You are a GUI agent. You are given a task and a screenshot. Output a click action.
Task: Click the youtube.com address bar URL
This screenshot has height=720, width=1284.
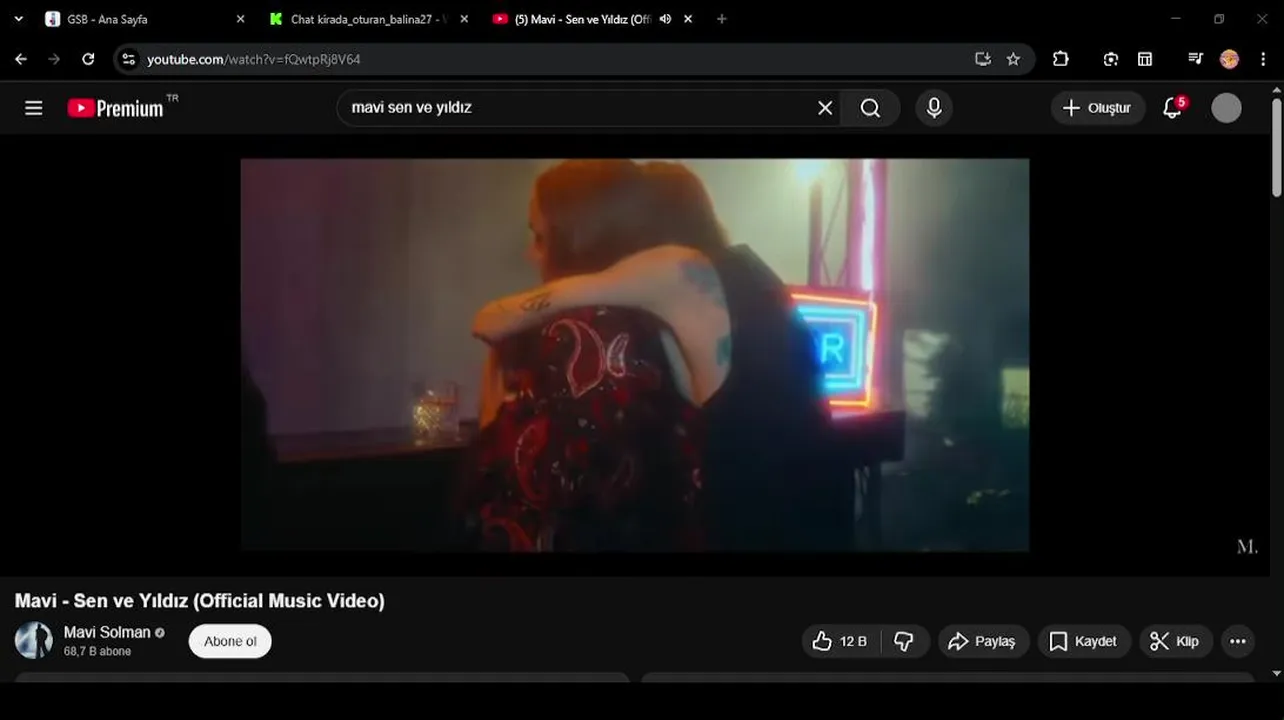(254, 59)
